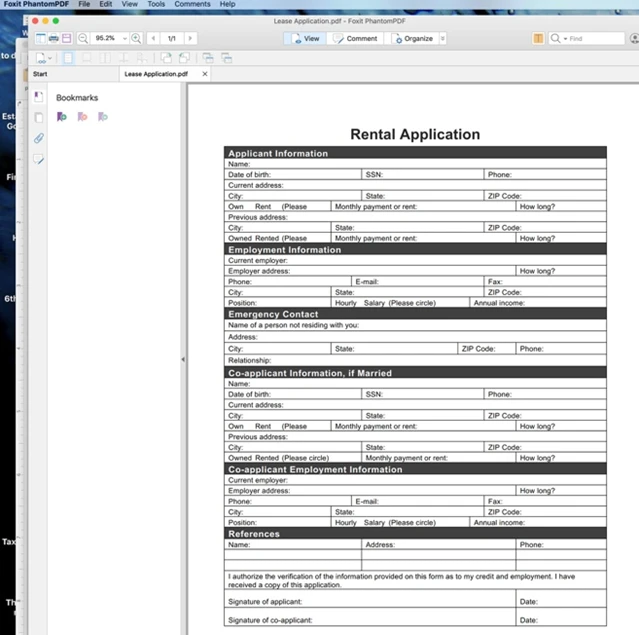
Task: Click the user account icon
Action: point(634,38)
